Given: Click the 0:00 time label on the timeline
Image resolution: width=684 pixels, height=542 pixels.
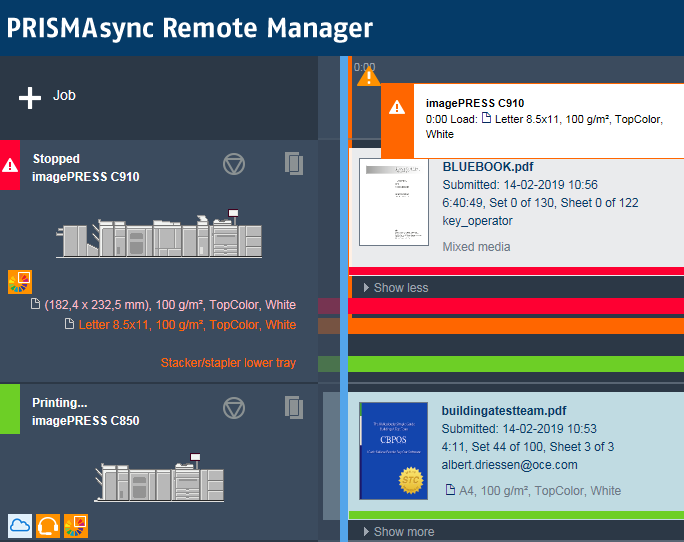Looking at the screenshot, I should coord(364,67).
